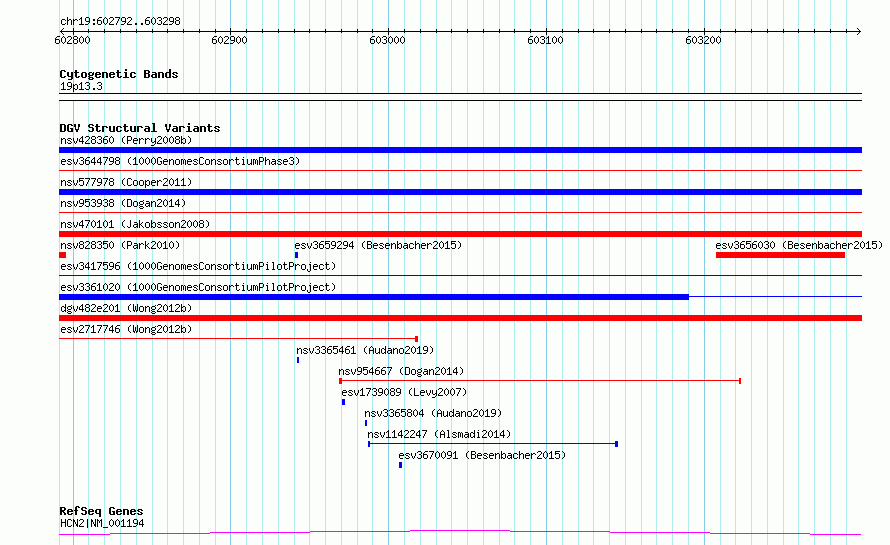890x545 pixels.
Task: Select the red bar under nsv470101
Action: tap(460, 234)
